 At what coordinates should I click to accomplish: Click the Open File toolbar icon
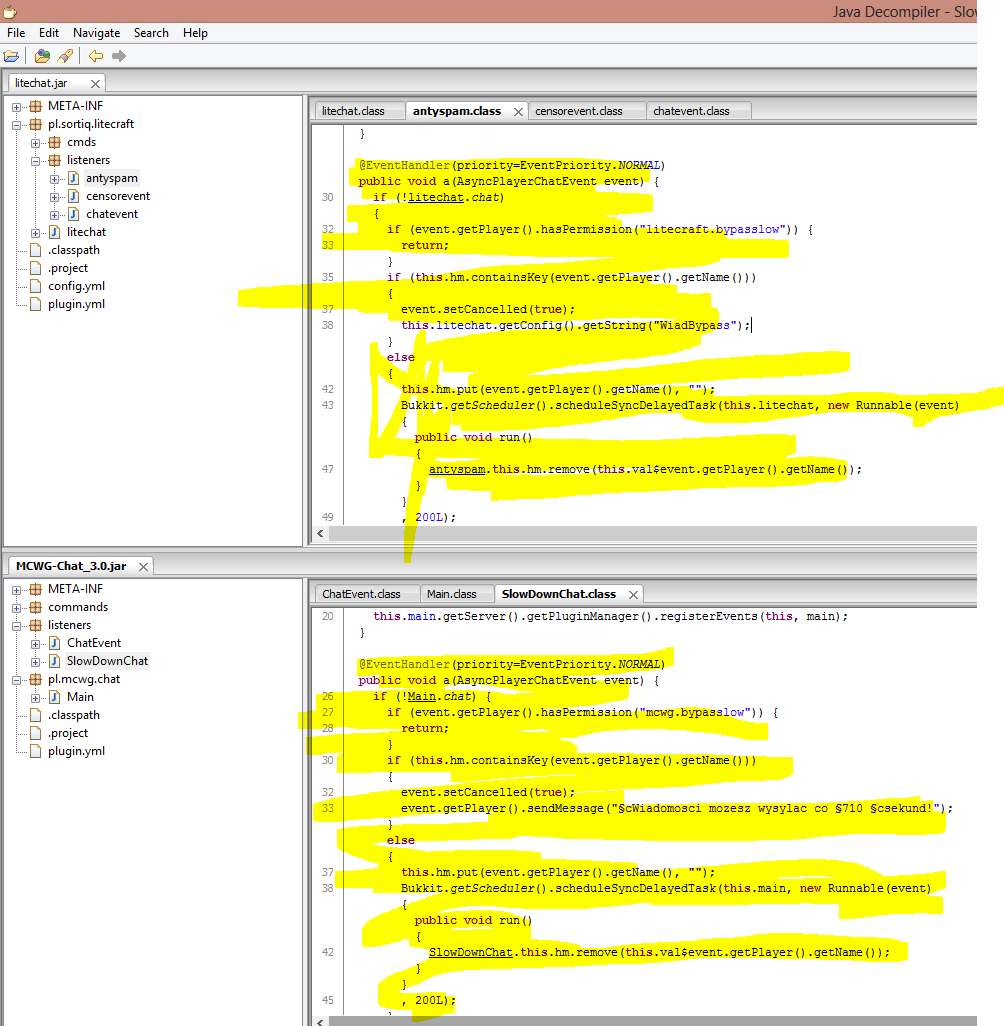click(11, 56)
